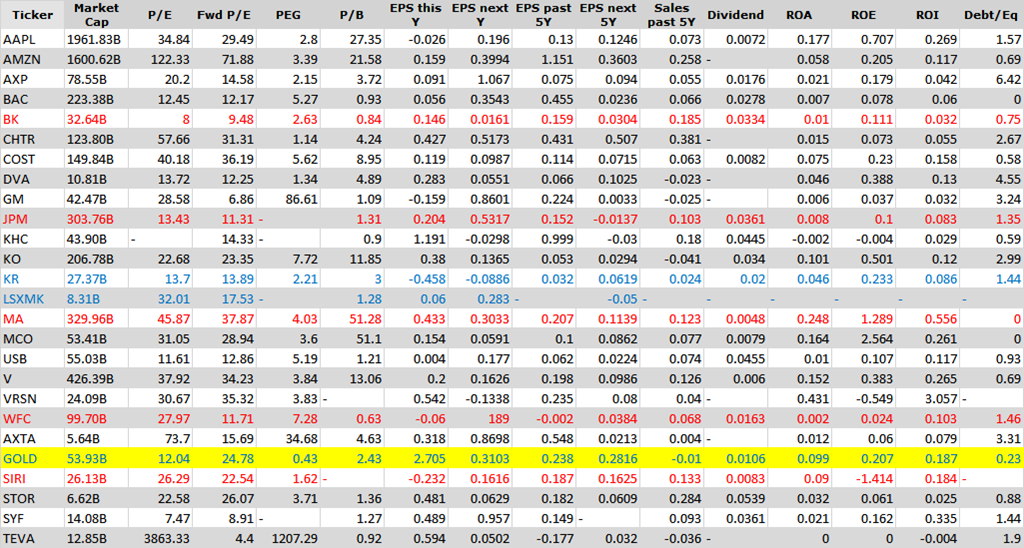The width and height of the screenshot is (1024, 548).
Task: Click the SYF ticker cell
Action: pyautogui.click(x=33, y=519)
